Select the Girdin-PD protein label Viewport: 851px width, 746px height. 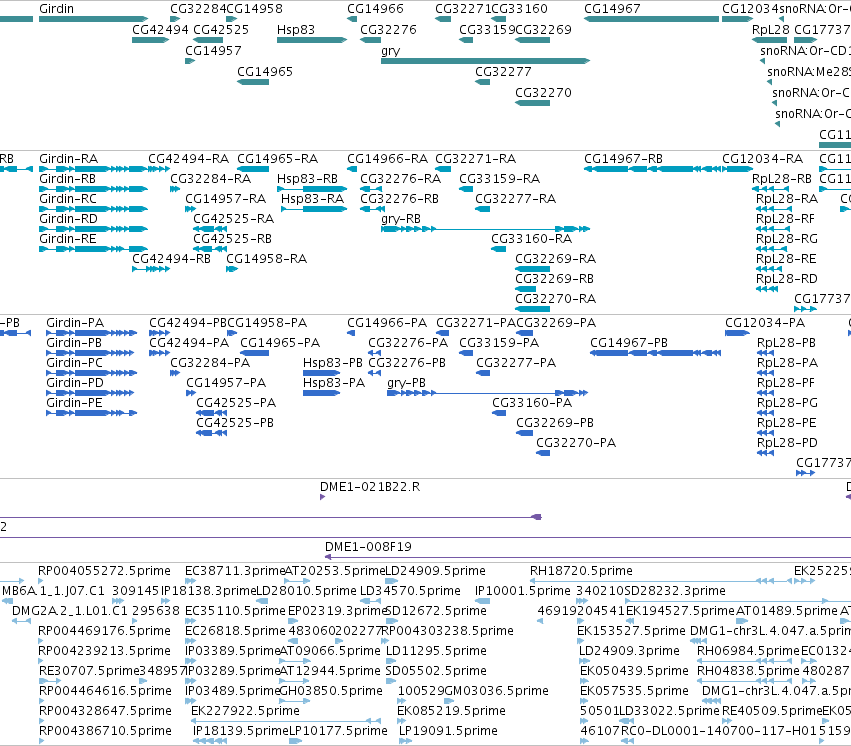point(75,383)
